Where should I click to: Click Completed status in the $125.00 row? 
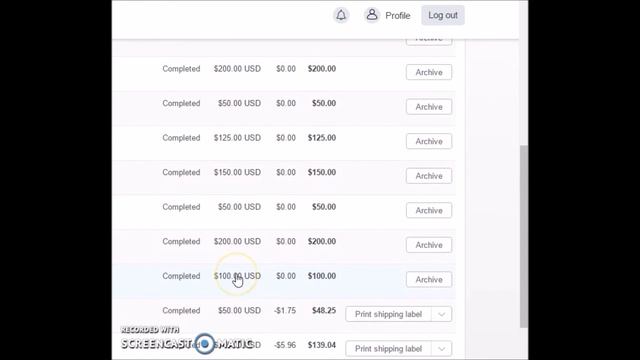tap(181, 138)
